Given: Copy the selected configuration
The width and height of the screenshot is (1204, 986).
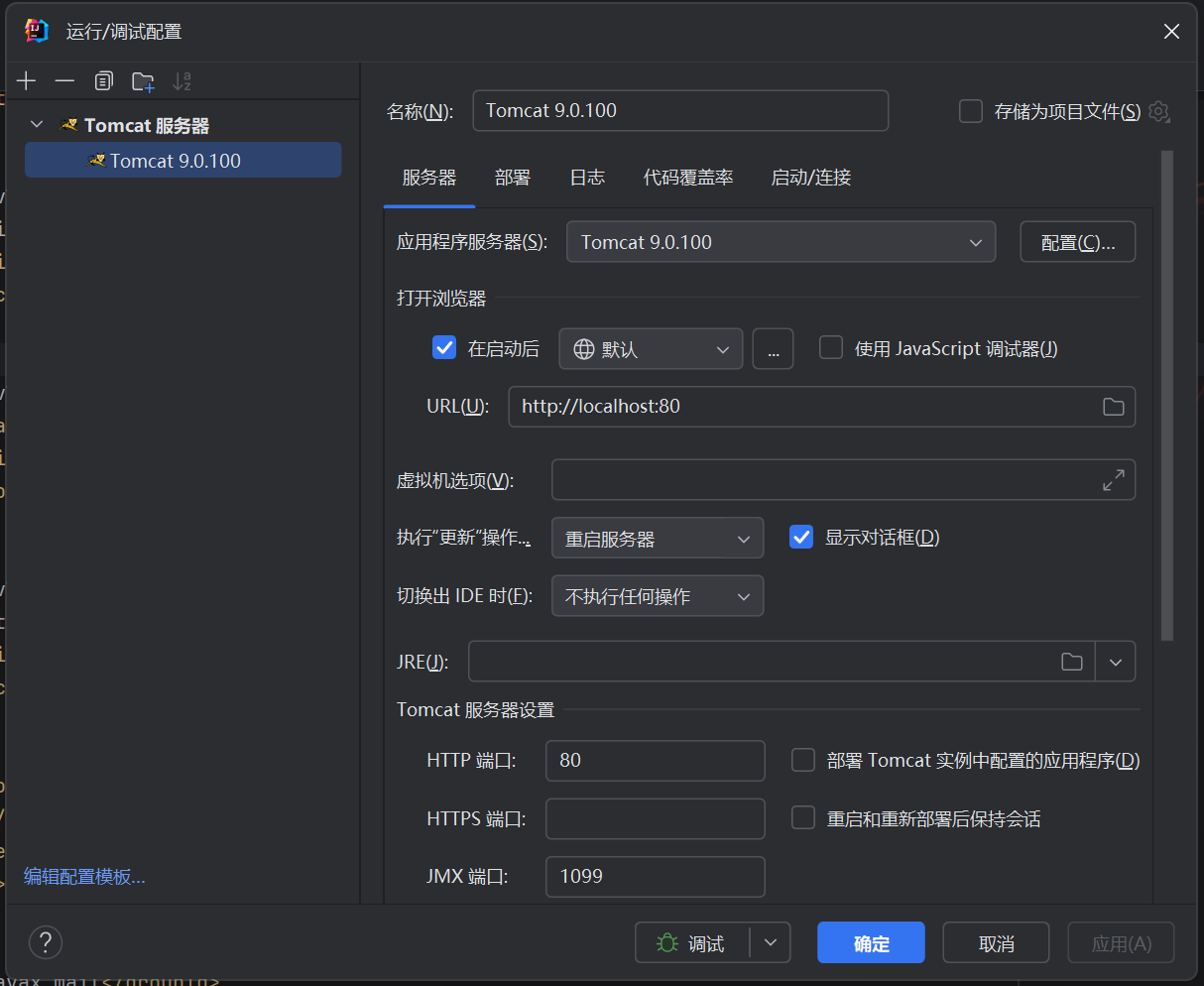Looking at the screenshot, I should tap(104, 81).
